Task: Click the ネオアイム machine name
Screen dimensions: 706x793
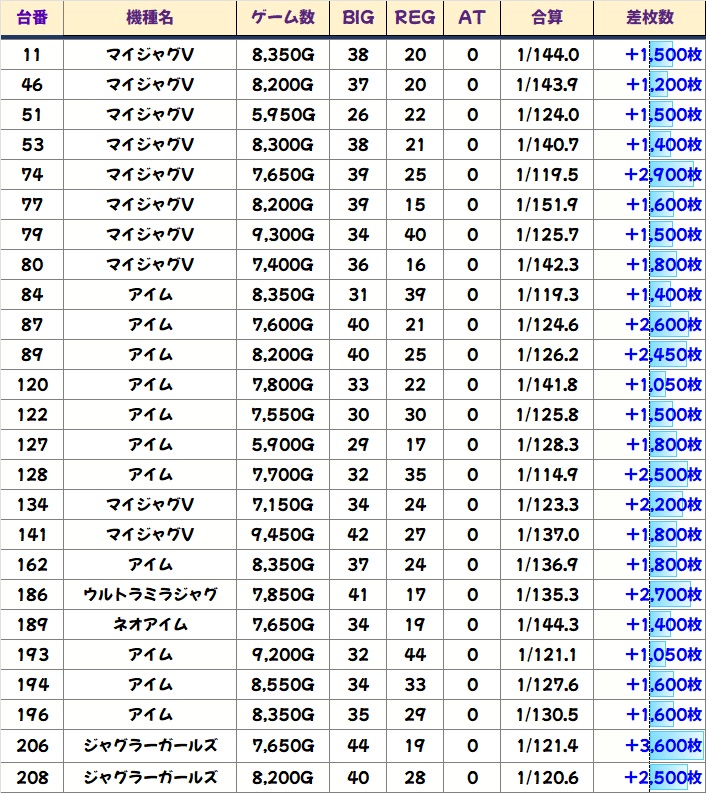Action: click(150, 625)
